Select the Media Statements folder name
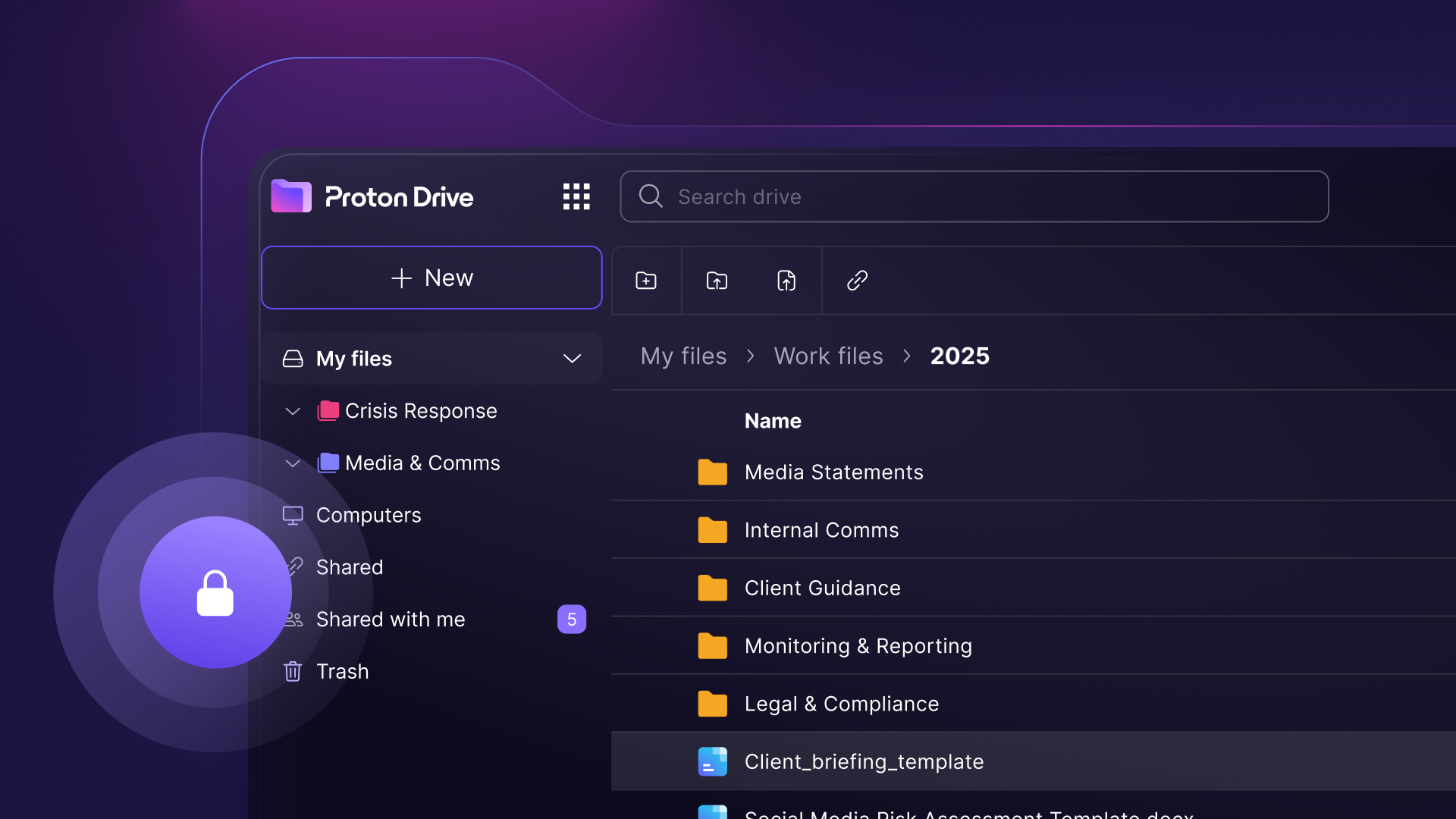This screenshot has width=1456, height=819. click(x=834, y=472)
